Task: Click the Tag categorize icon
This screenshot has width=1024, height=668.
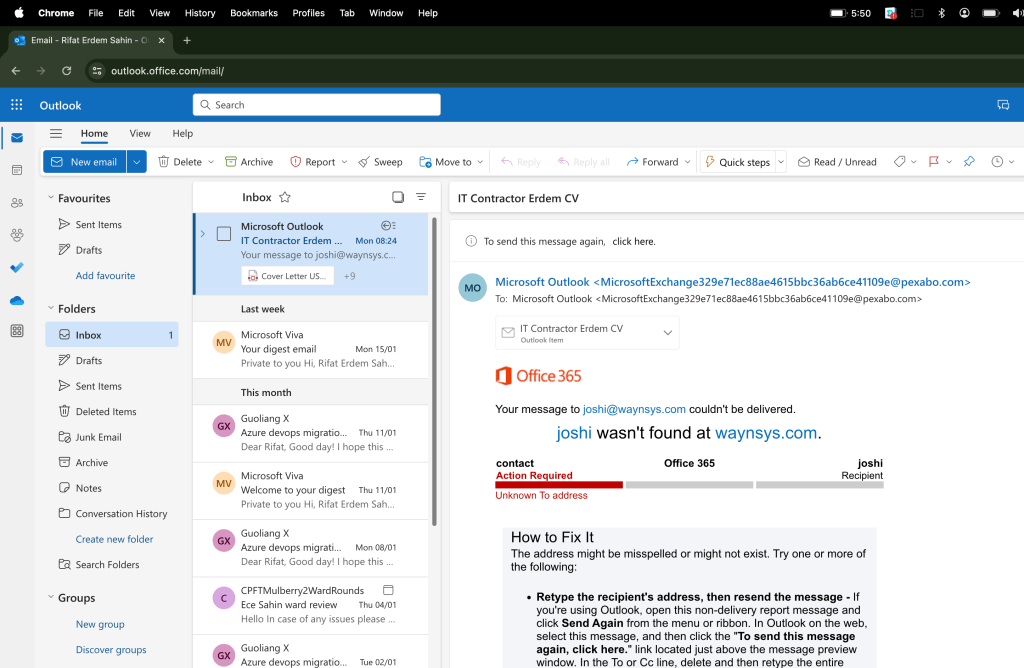Action: tap(899, 161)
